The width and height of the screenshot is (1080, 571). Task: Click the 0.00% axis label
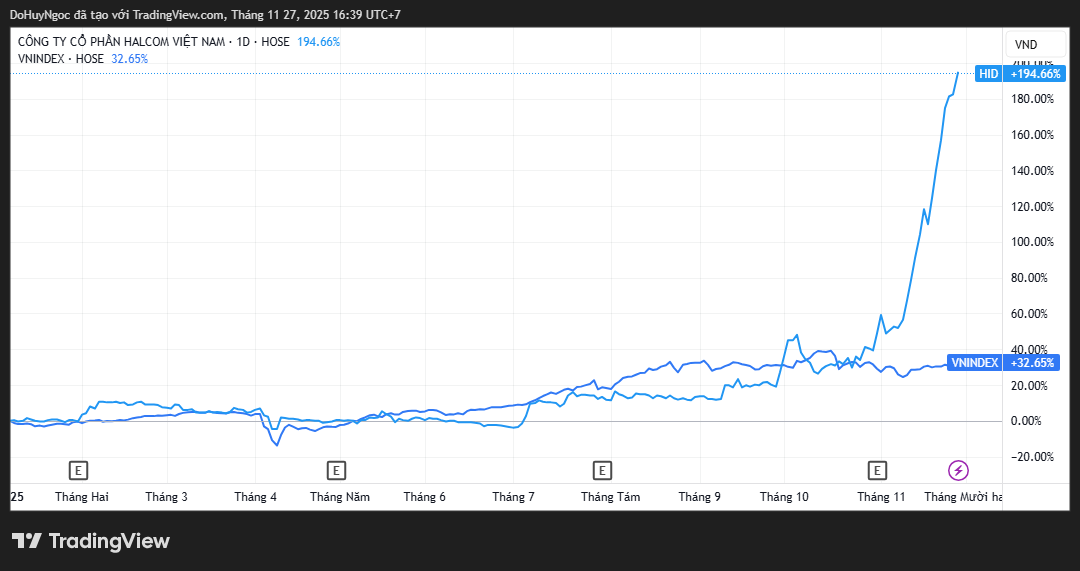click(1026, 421)
